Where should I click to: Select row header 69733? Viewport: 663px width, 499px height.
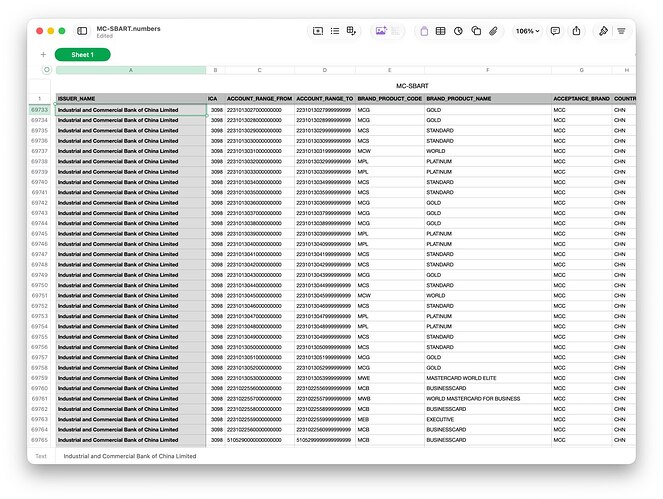(x=39, y=110)
